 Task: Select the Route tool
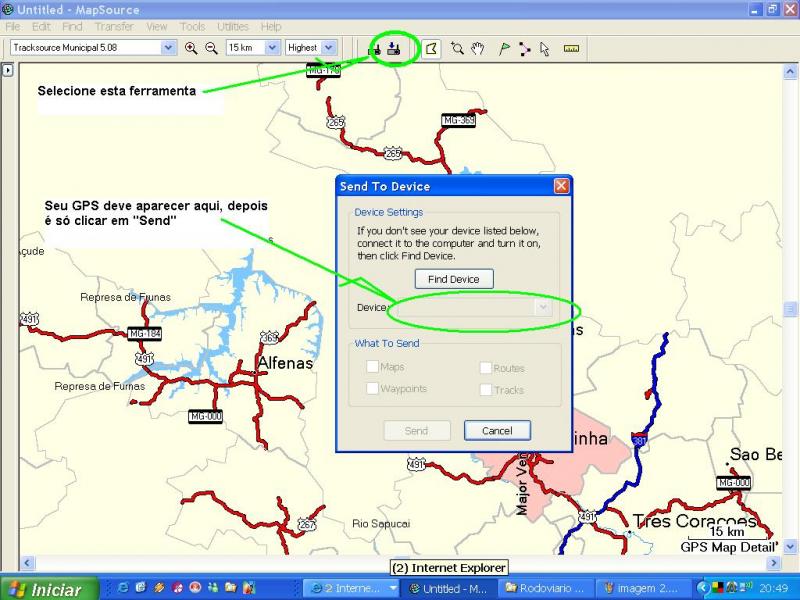(x=524, y=48)
